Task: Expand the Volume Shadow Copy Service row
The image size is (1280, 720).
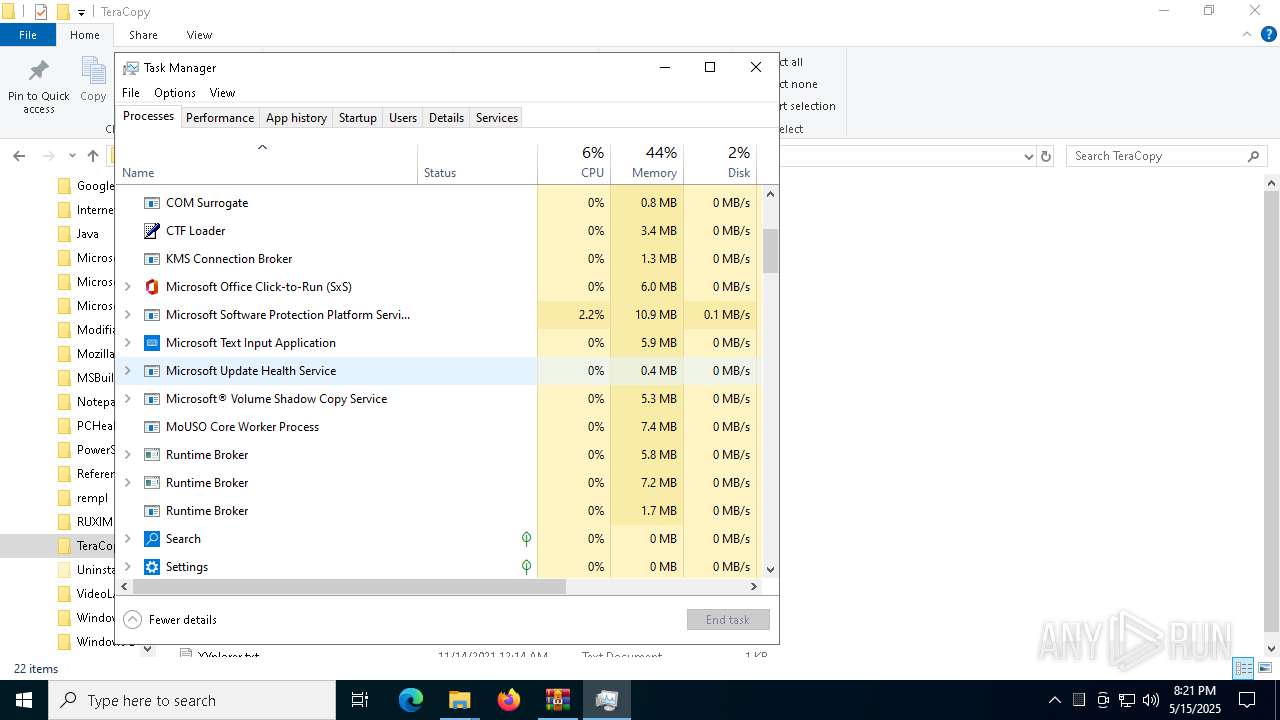Action: (x=127, y=399)
